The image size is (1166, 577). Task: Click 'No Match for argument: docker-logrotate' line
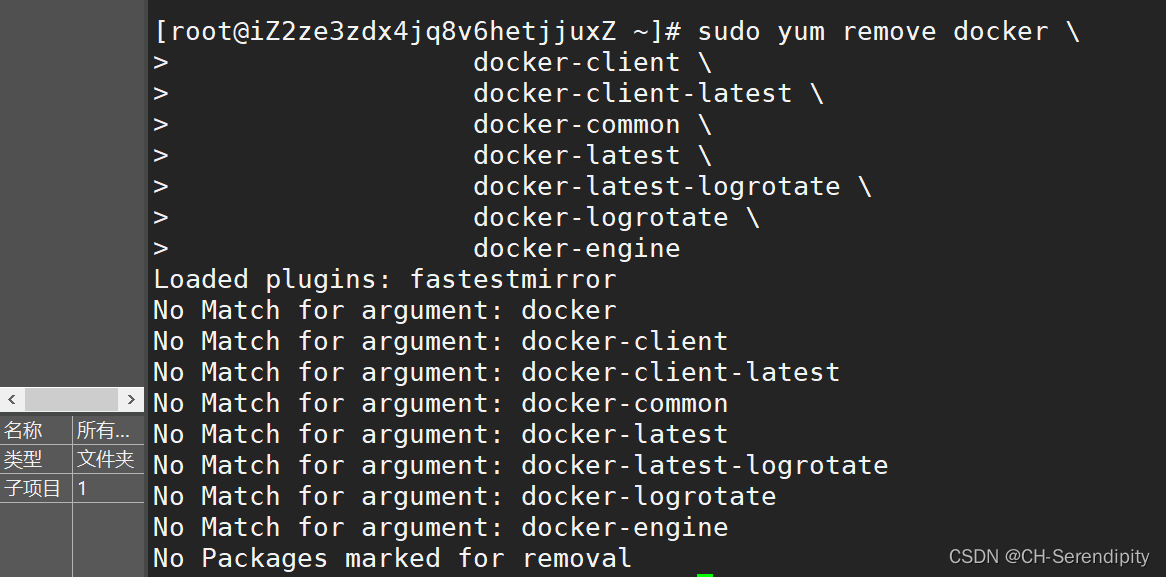(464, 496)
